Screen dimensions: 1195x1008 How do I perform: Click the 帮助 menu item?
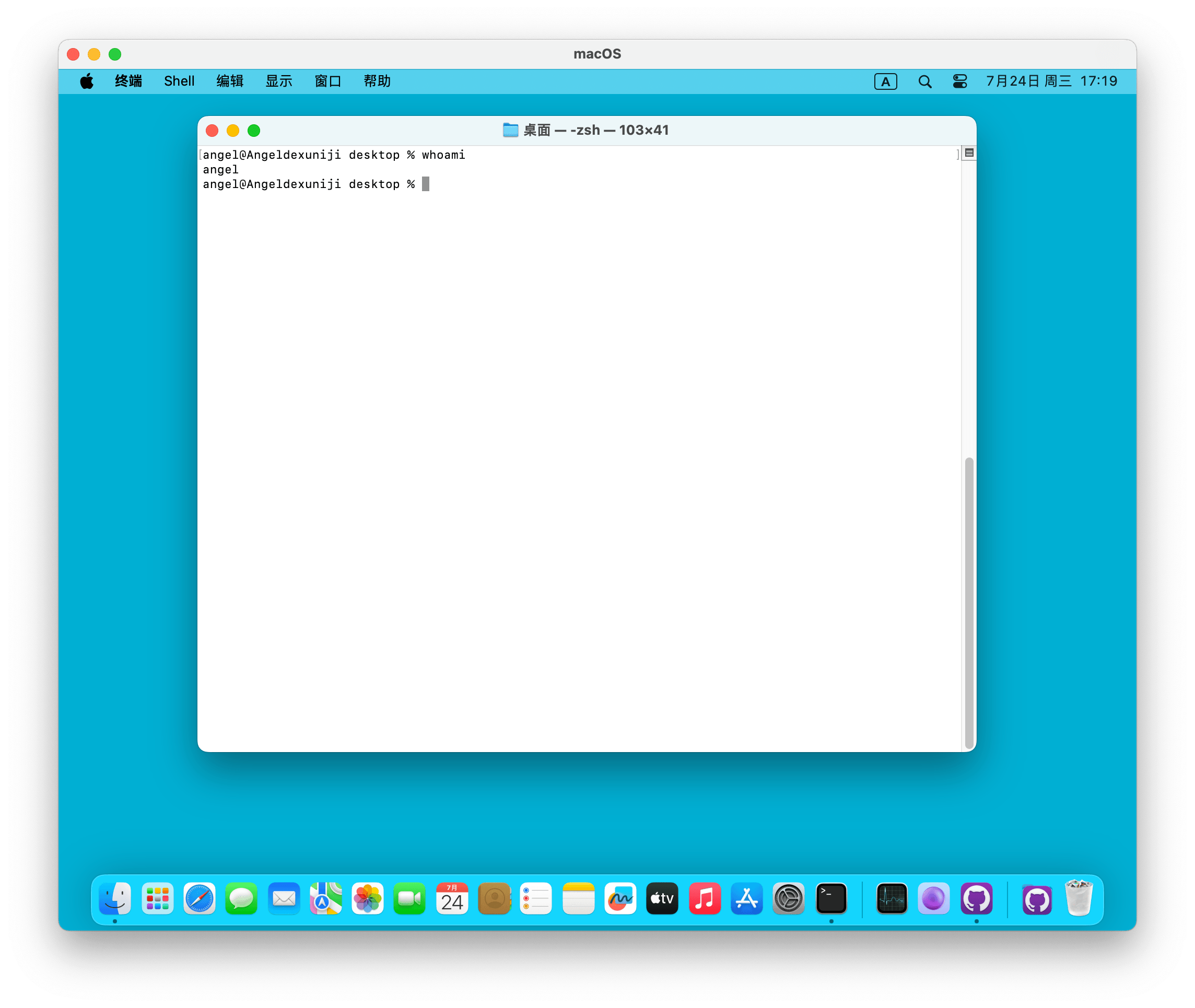click(377, 81)
